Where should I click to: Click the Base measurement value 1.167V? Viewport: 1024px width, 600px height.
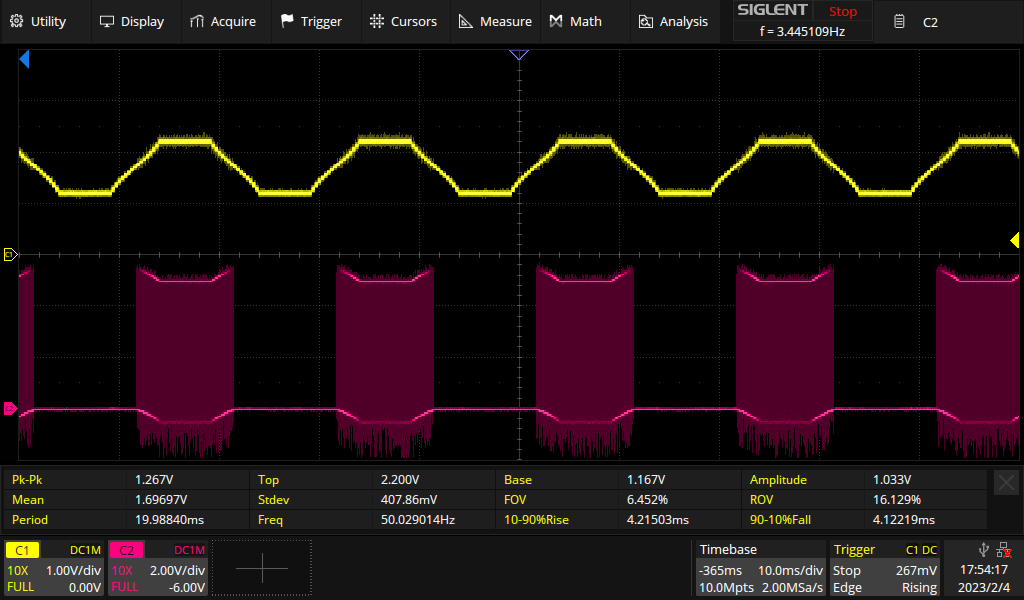tap(646, 479)
